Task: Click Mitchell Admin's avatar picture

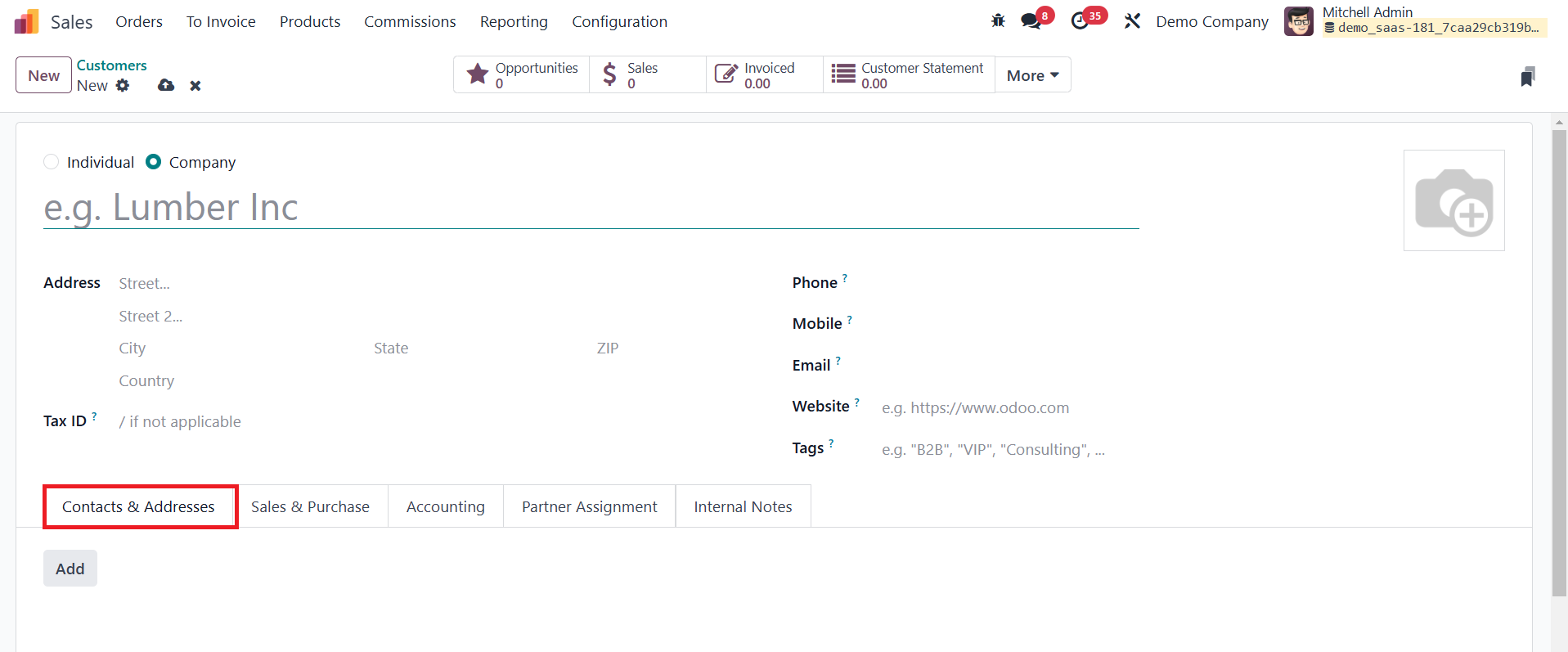Action: 1299,21
